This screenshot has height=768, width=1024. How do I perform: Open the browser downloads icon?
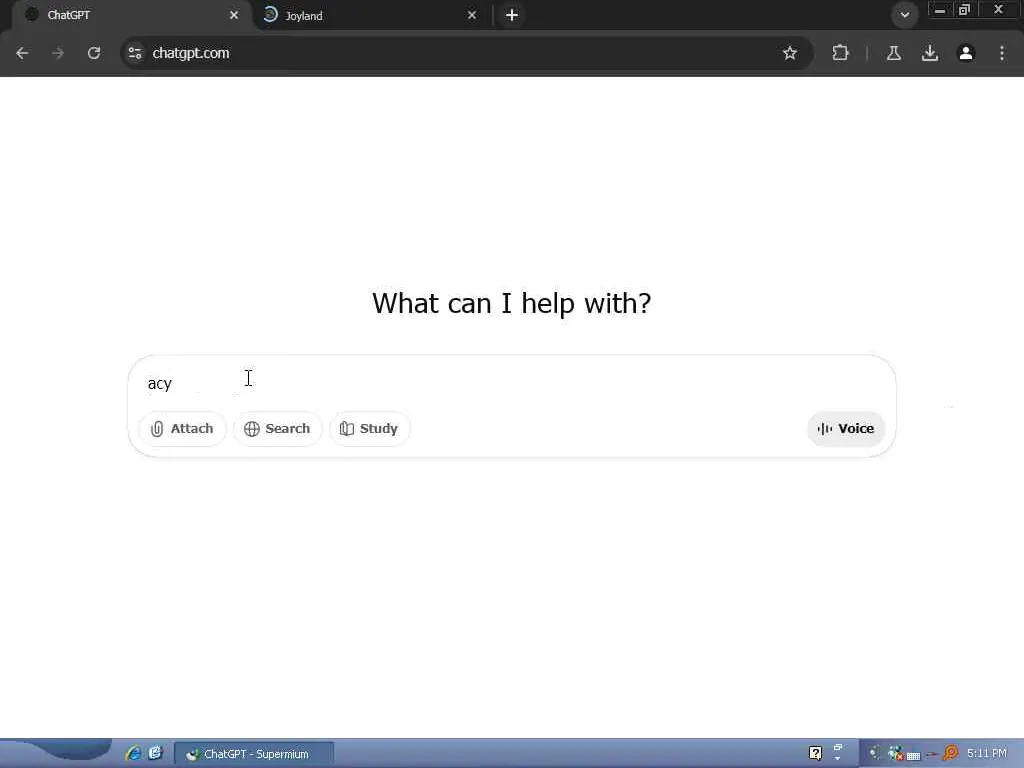pos(930,53)
